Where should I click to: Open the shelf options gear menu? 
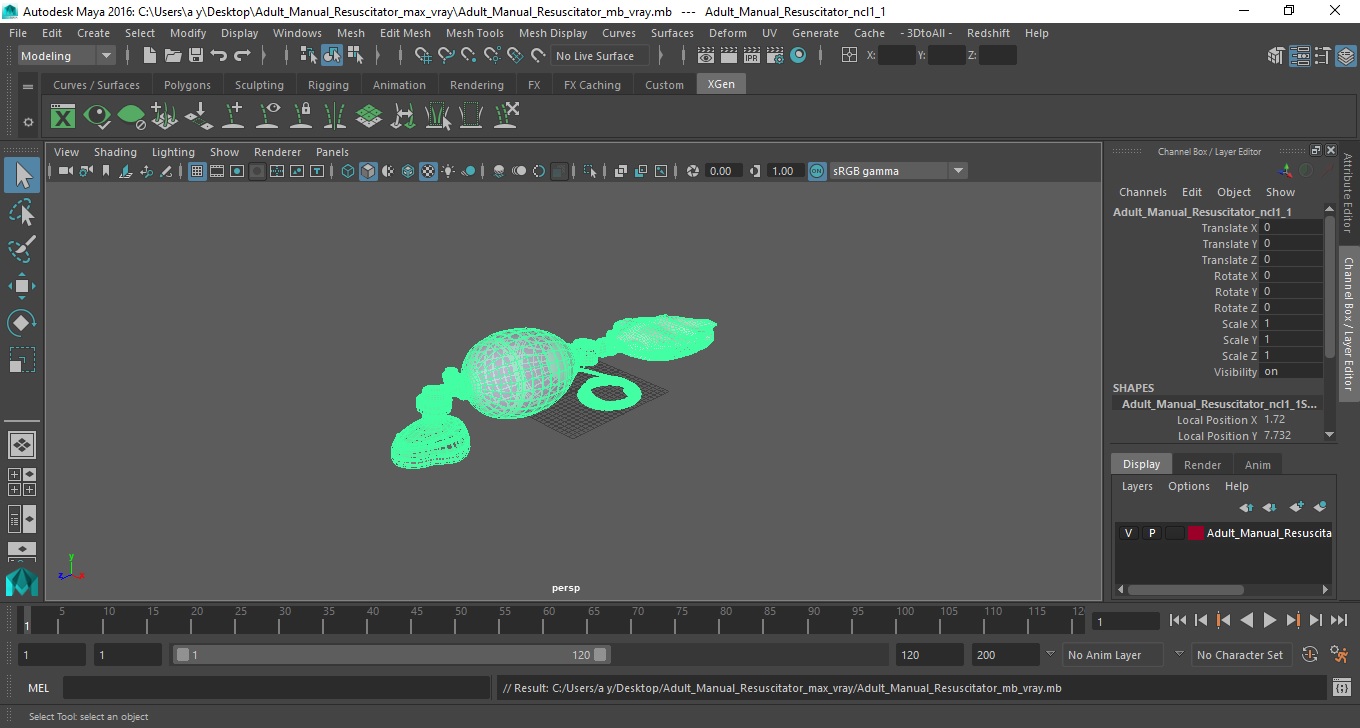pos(28,122)
